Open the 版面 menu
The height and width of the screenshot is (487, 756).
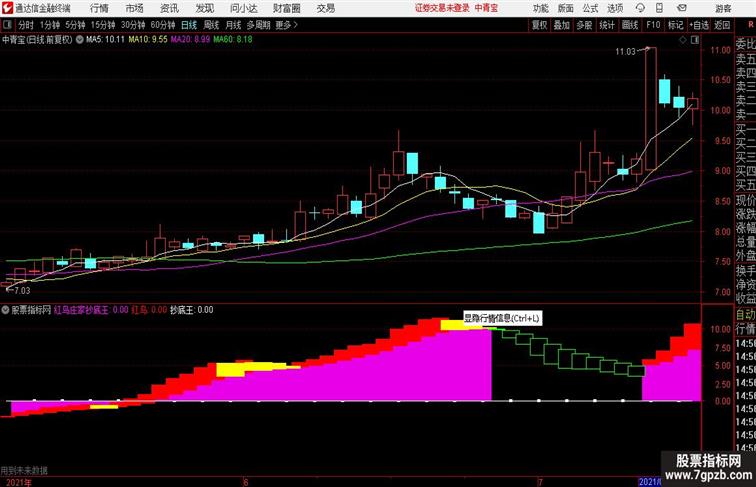(566, 9)
